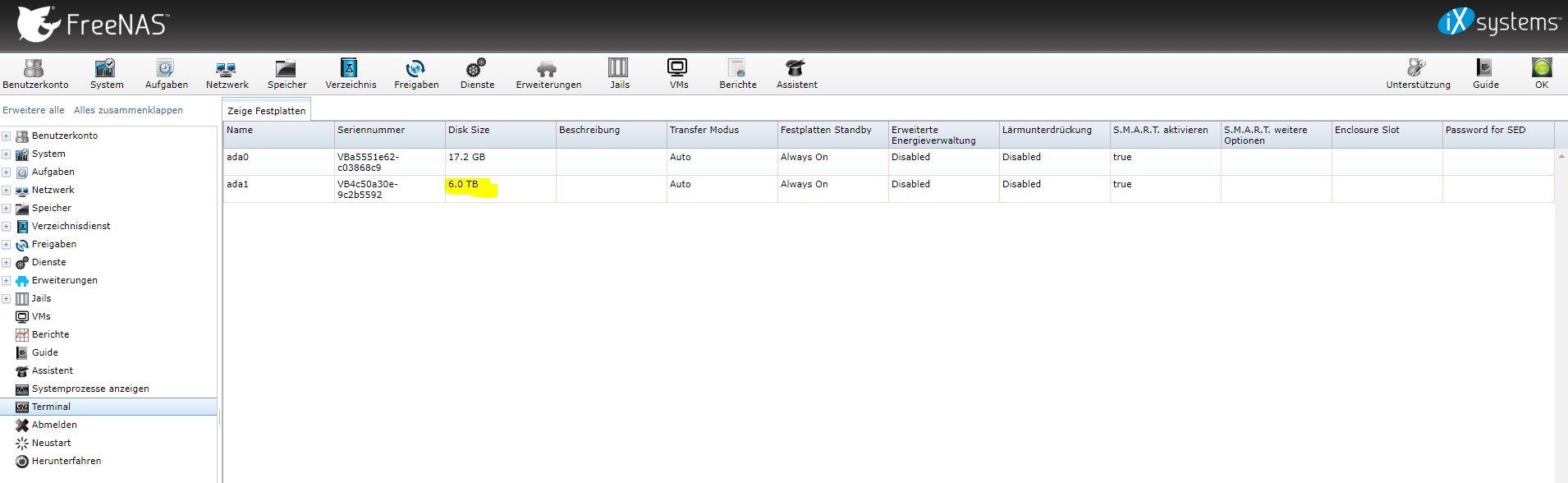Sort by Festplatten Standby column header

[832, 135]
